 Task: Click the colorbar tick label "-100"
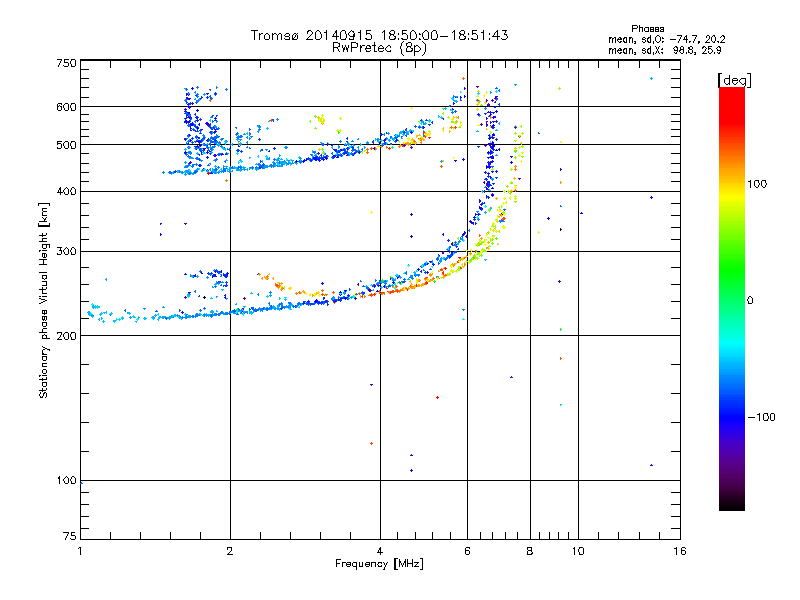(x=761, y=417)
